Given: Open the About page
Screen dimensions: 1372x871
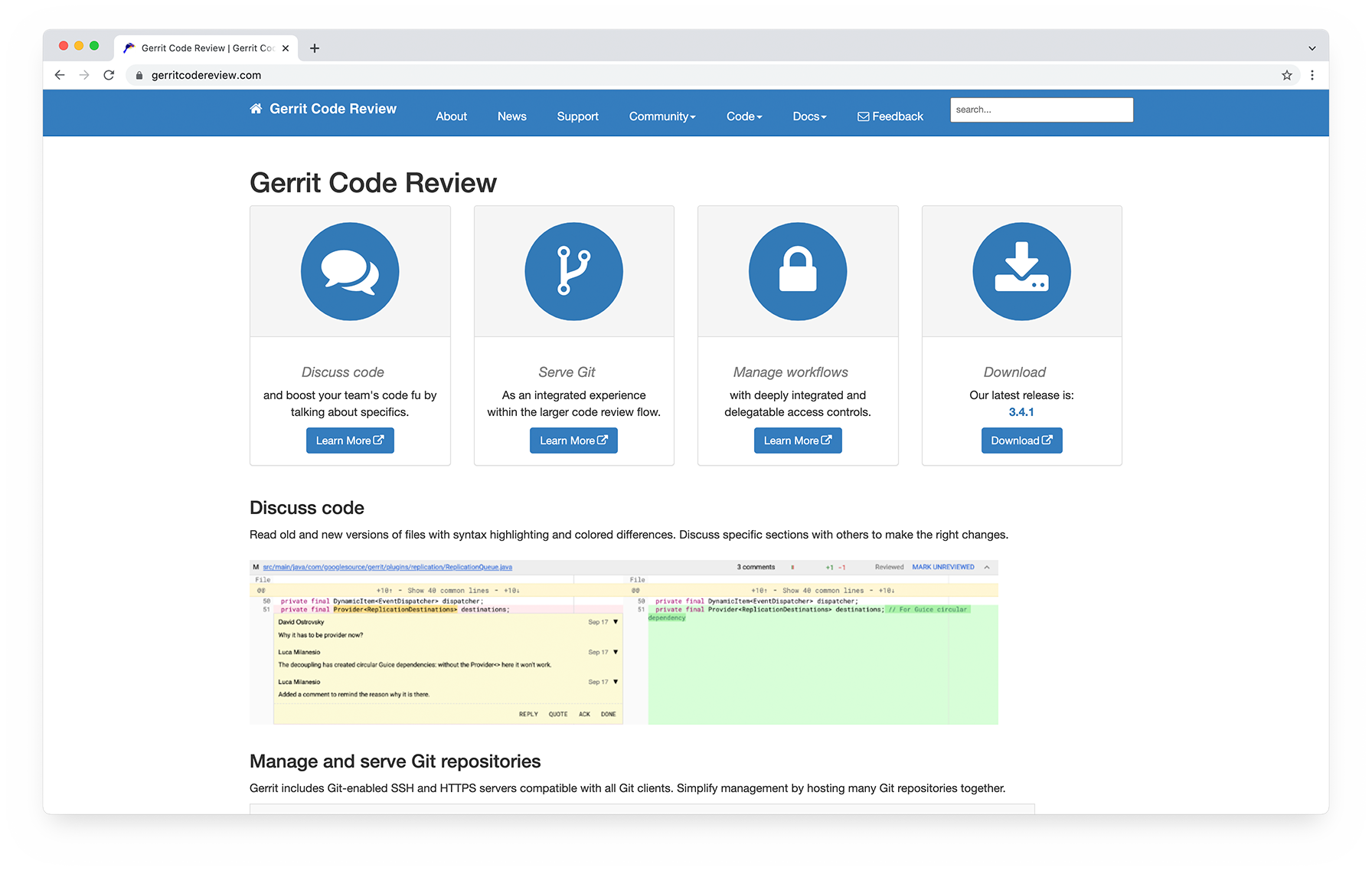Looking at the screenshot, I should pyautogui.click(x=451, y=116).
